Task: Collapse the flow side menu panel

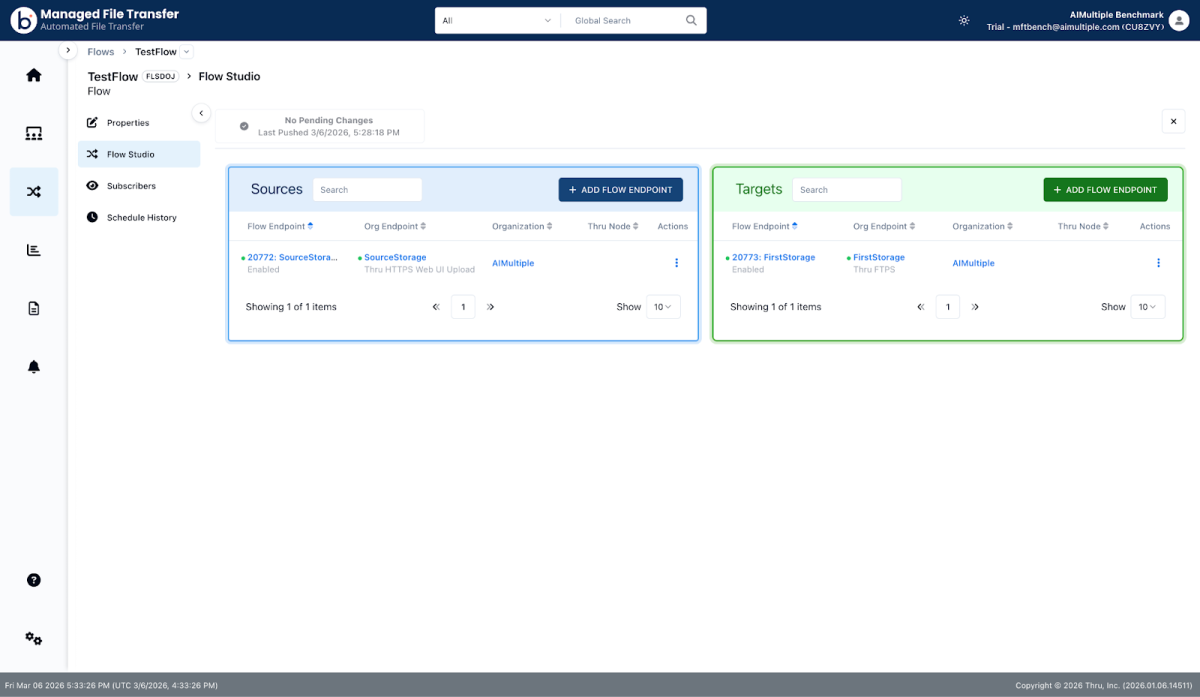Action: [x=201, y=113]
